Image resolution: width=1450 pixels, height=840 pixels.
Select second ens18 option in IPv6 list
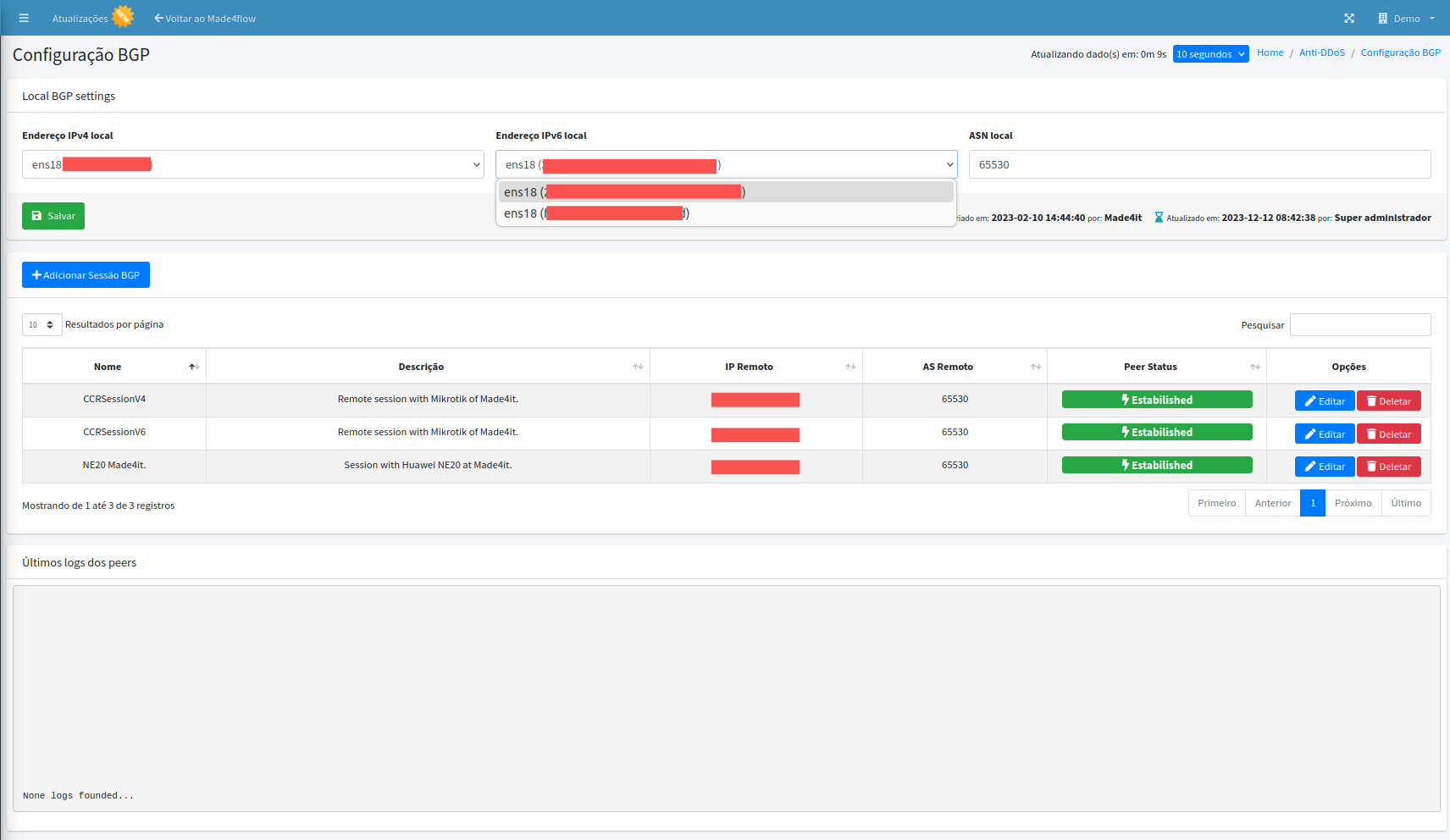727,213
